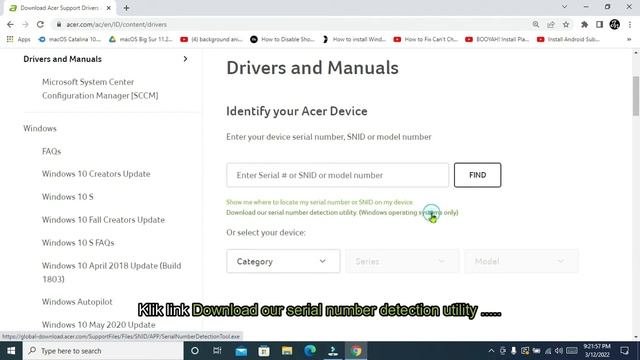Viewport: 640px width, 360px height.
Task: Open the background animation YouTube bookmark
Action: click(x=211, y=39)
